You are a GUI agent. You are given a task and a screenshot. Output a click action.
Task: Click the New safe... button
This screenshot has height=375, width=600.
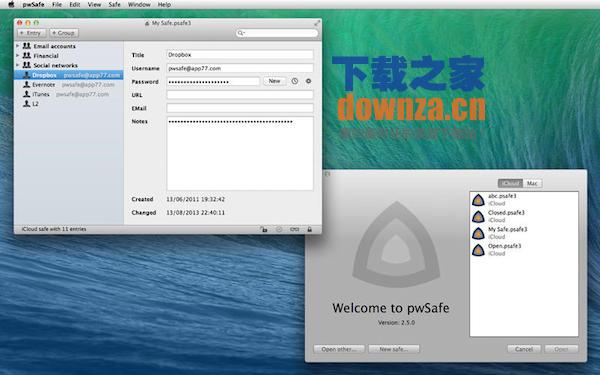coord(394,349)
